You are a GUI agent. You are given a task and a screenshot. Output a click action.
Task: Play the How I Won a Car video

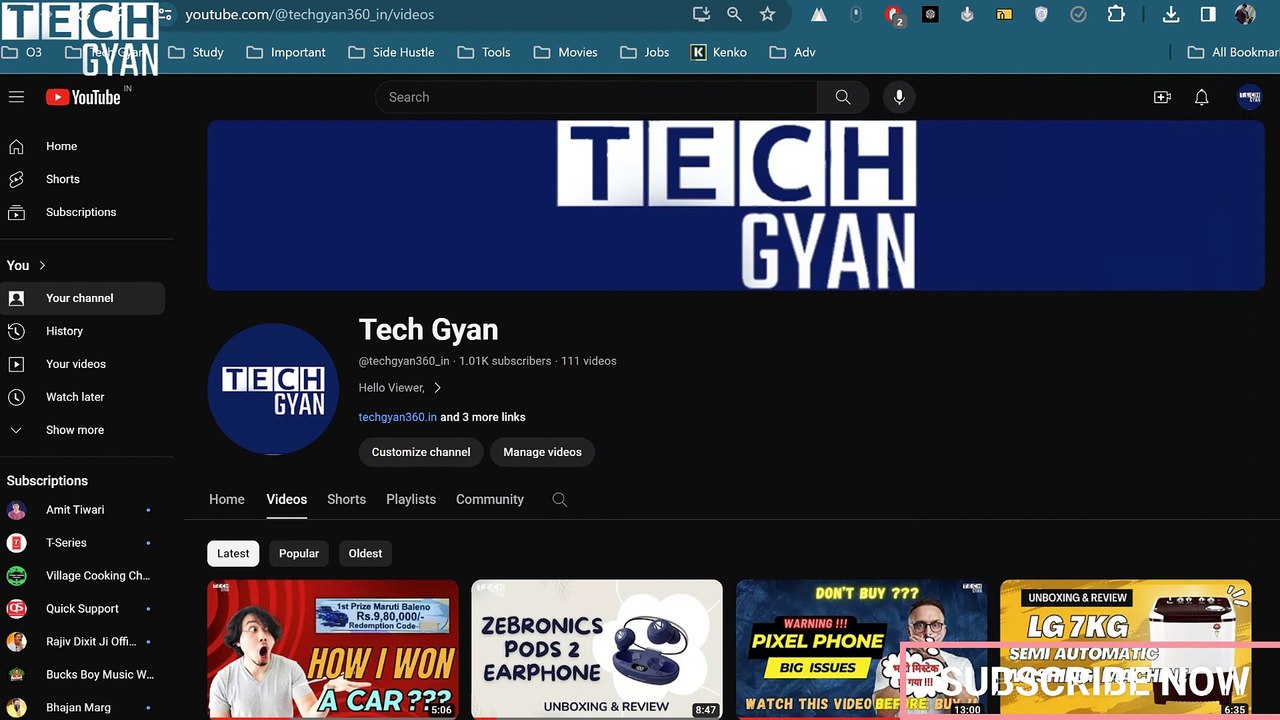click(333, 650)
